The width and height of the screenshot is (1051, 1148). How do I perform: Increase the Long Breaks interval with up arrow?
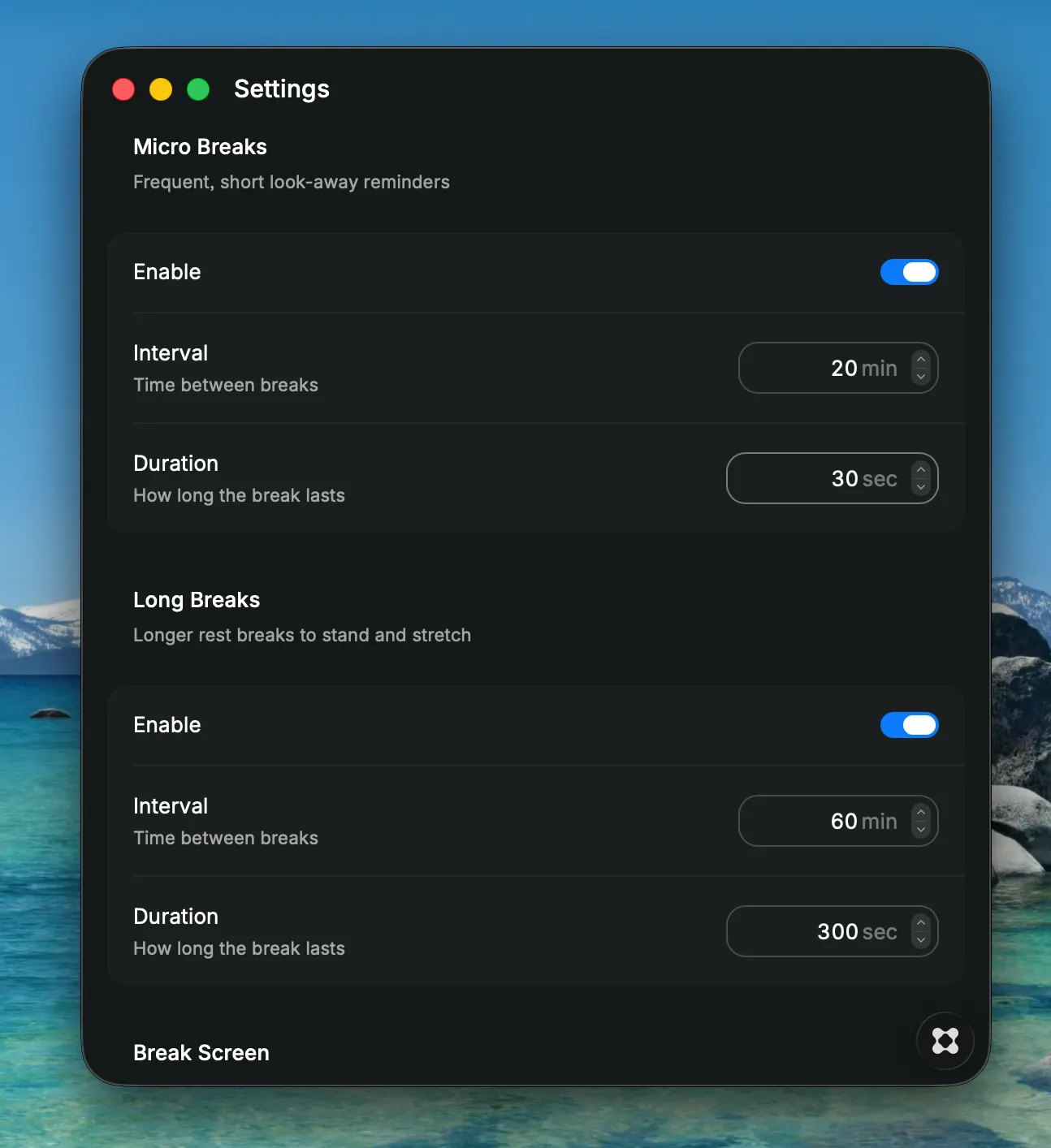[x=920, y=812]
